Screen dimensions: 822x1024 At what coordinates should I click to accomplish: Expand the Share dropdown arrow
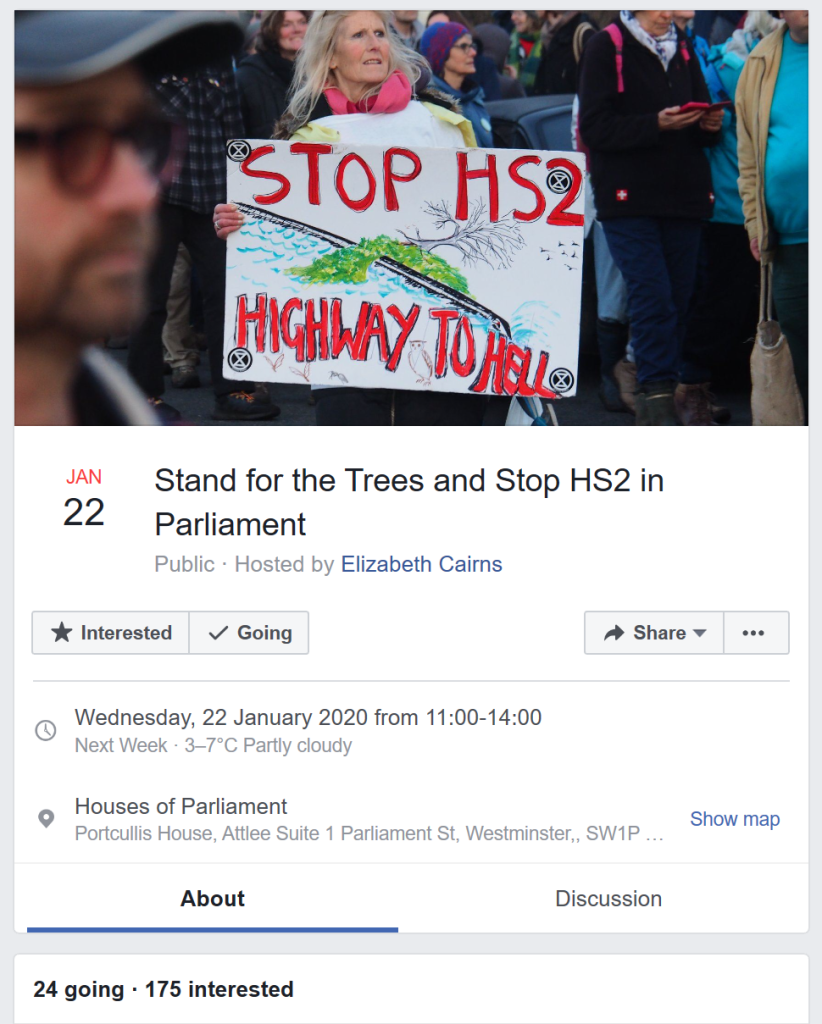(699, 633)
